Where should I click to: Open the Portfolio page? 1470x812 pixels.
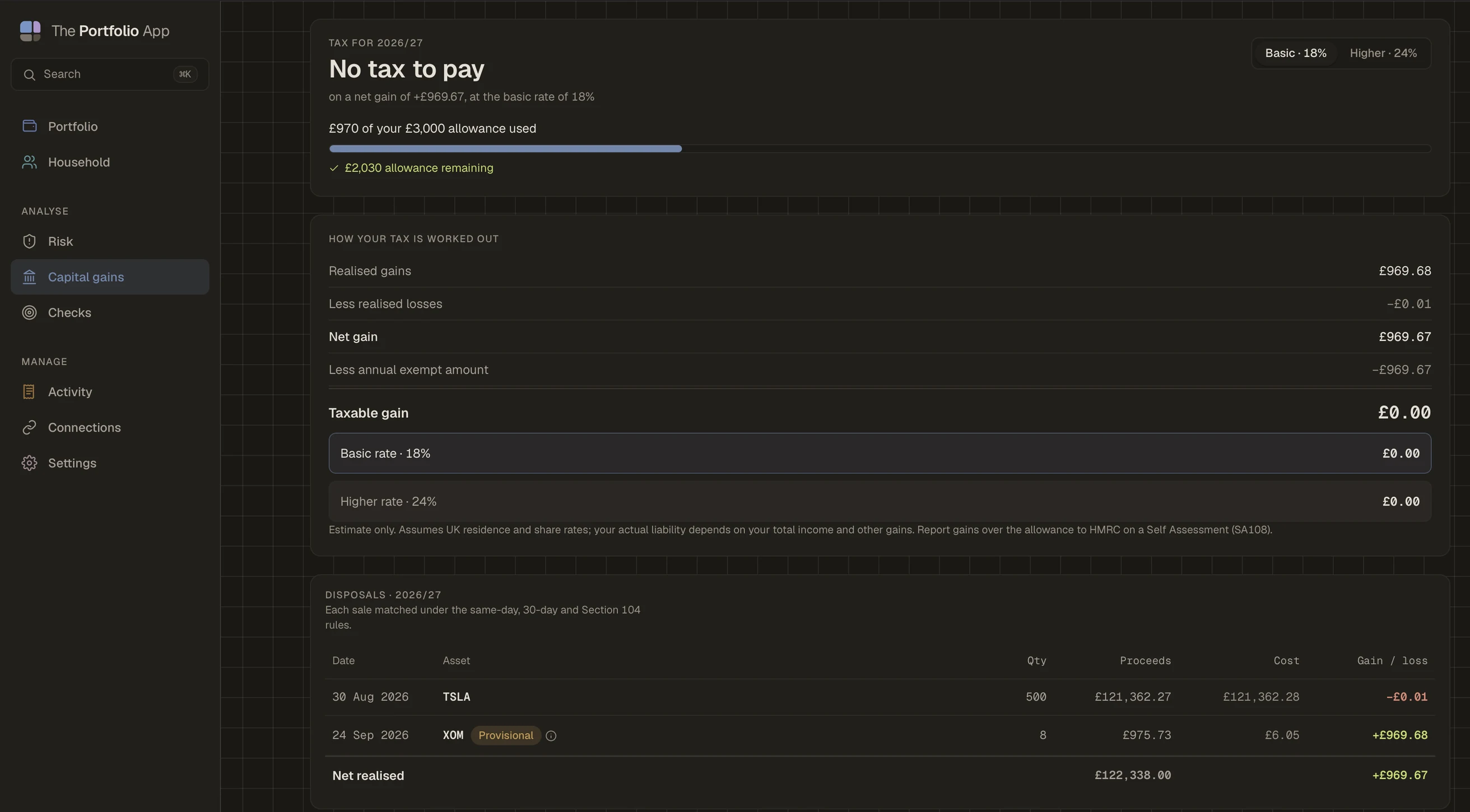[110, 126]
